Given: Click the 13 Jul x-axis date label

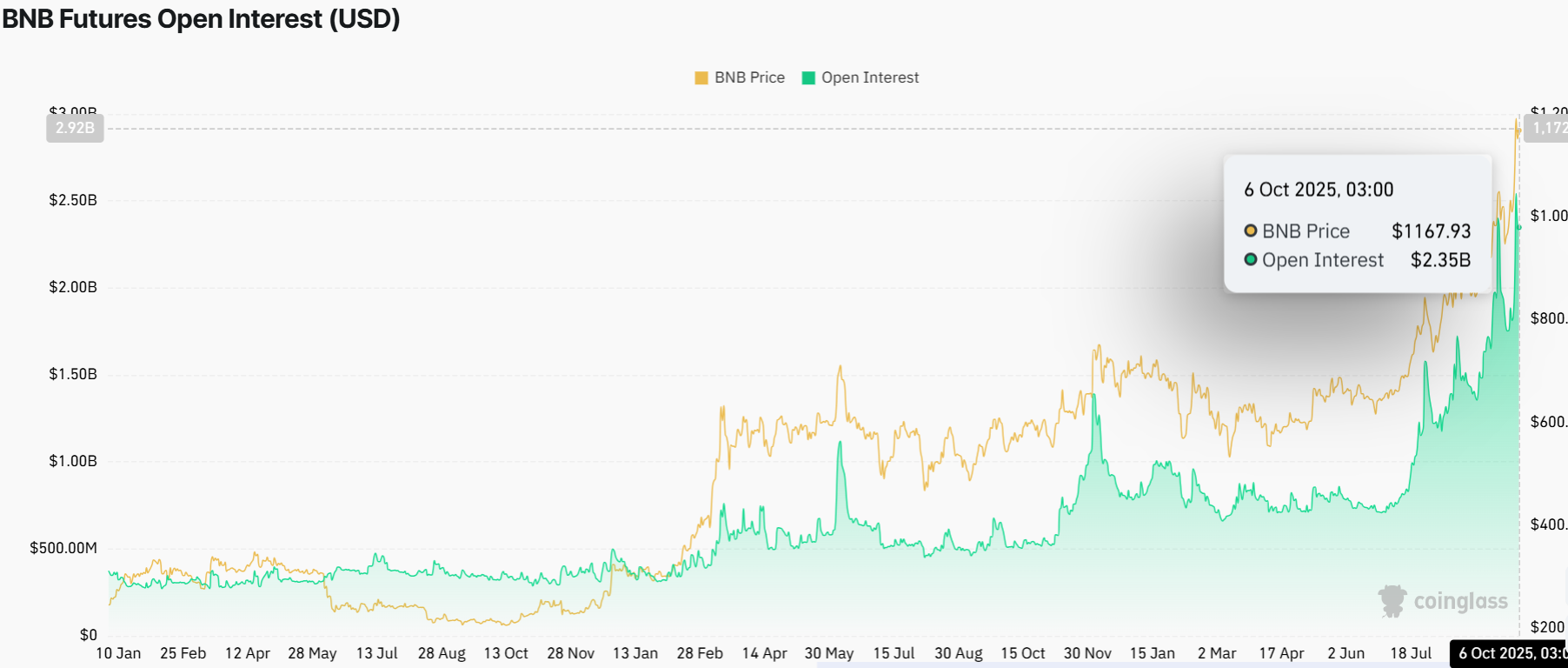Looking at the screenshot, I should pos(376,653).
